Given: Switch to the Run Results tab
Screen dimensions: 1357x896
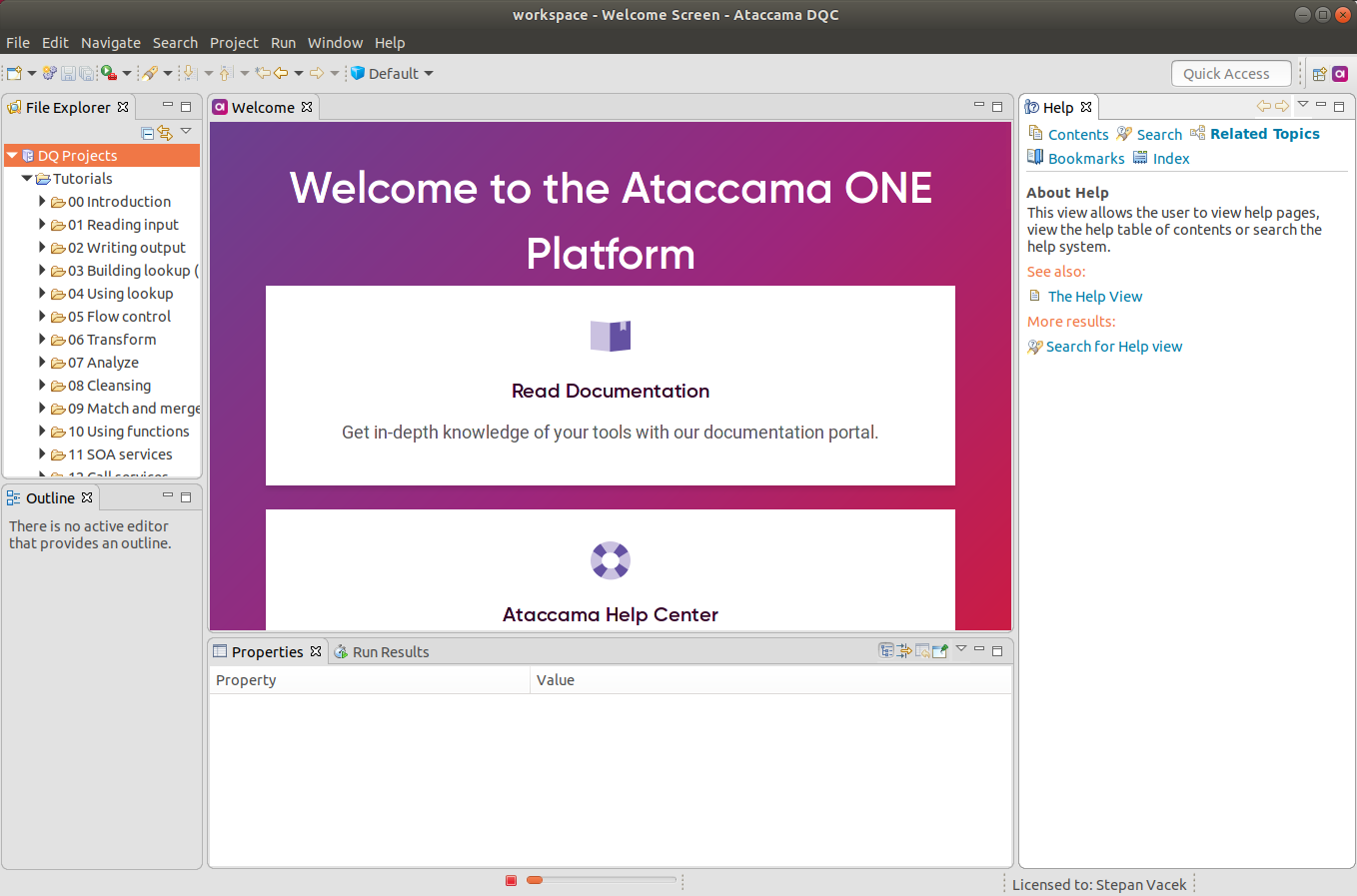Looking at the screenshot, I should pos(390,651).
